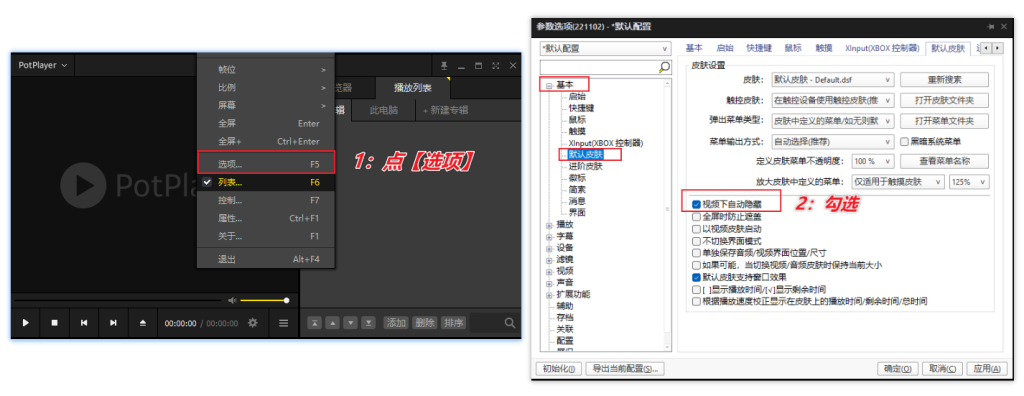Click the Stop button in PotPlayer
Viewport: 1024px width, 396px height.
(x=55, y=323)
